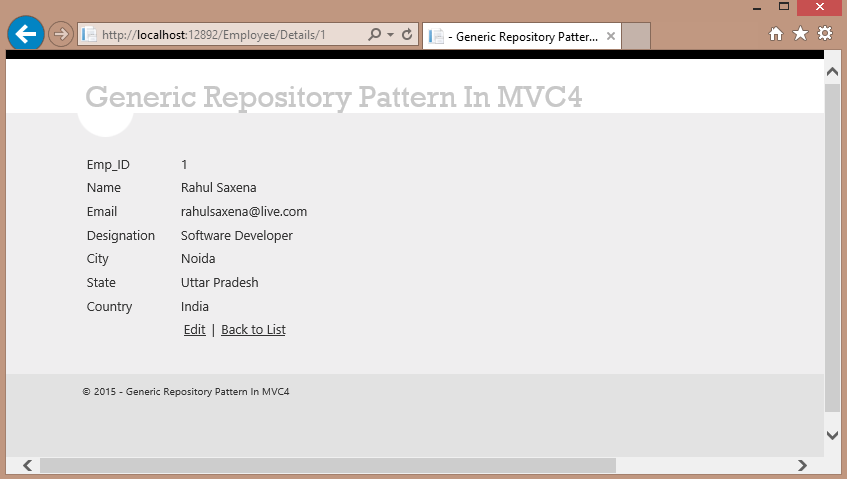Click the browser Back arrow button
Viewport: 847px width, 479px height.
(x=25, y=34)
